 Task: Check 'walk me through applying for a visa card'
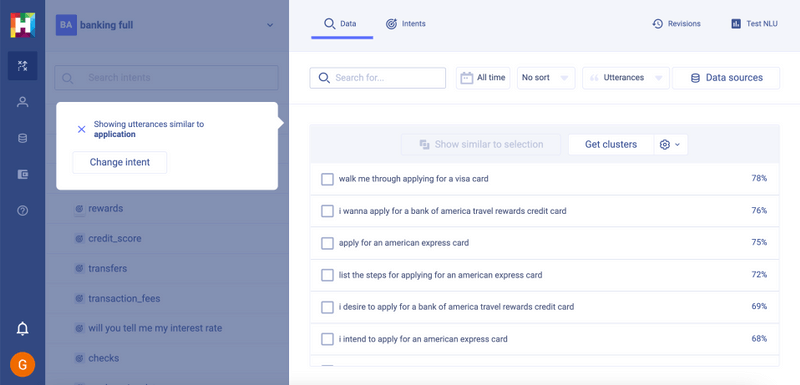click(327, 179)
